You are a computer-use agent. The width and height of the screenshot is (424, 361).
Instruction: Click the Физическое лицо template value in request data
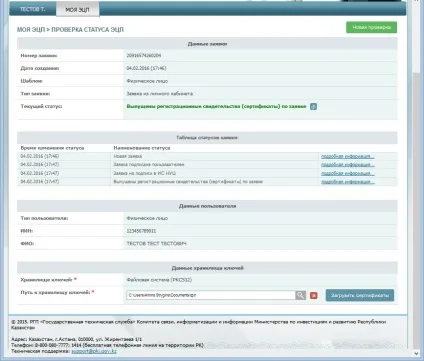pos(147,81)
